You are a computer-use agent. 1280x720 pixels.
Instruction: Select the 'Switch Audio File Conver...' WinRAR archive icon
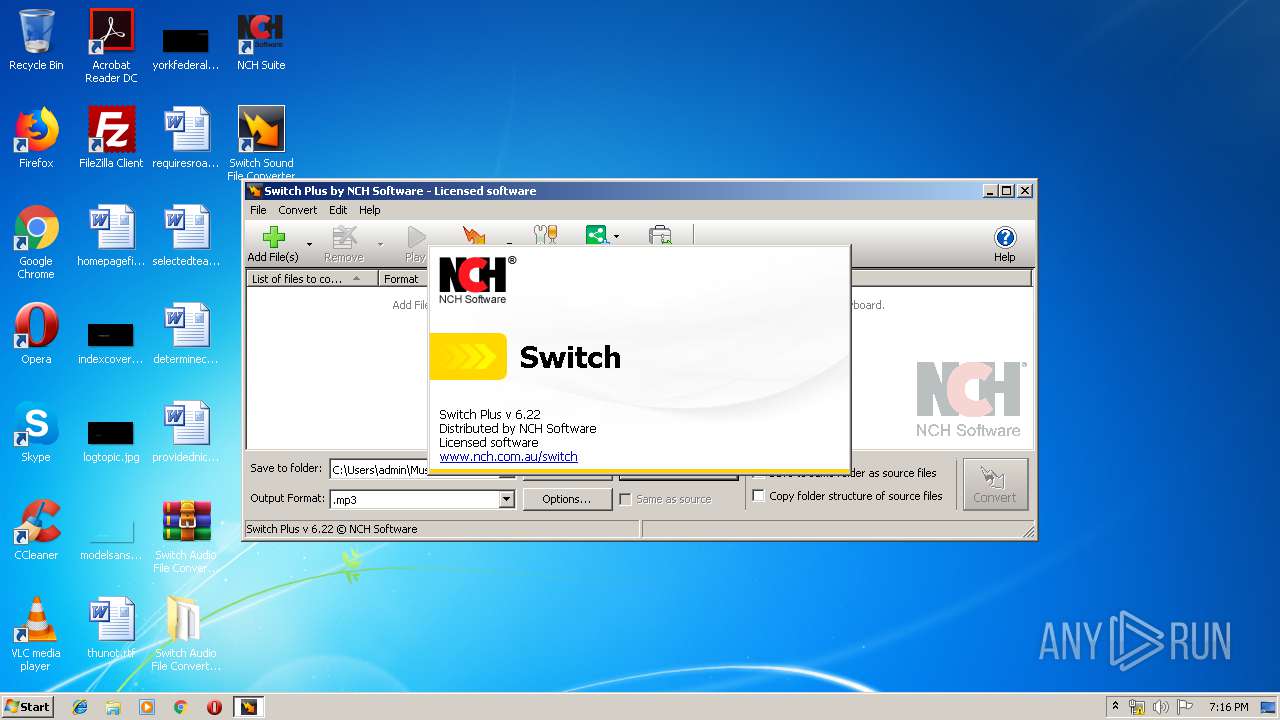coord(186,537)
